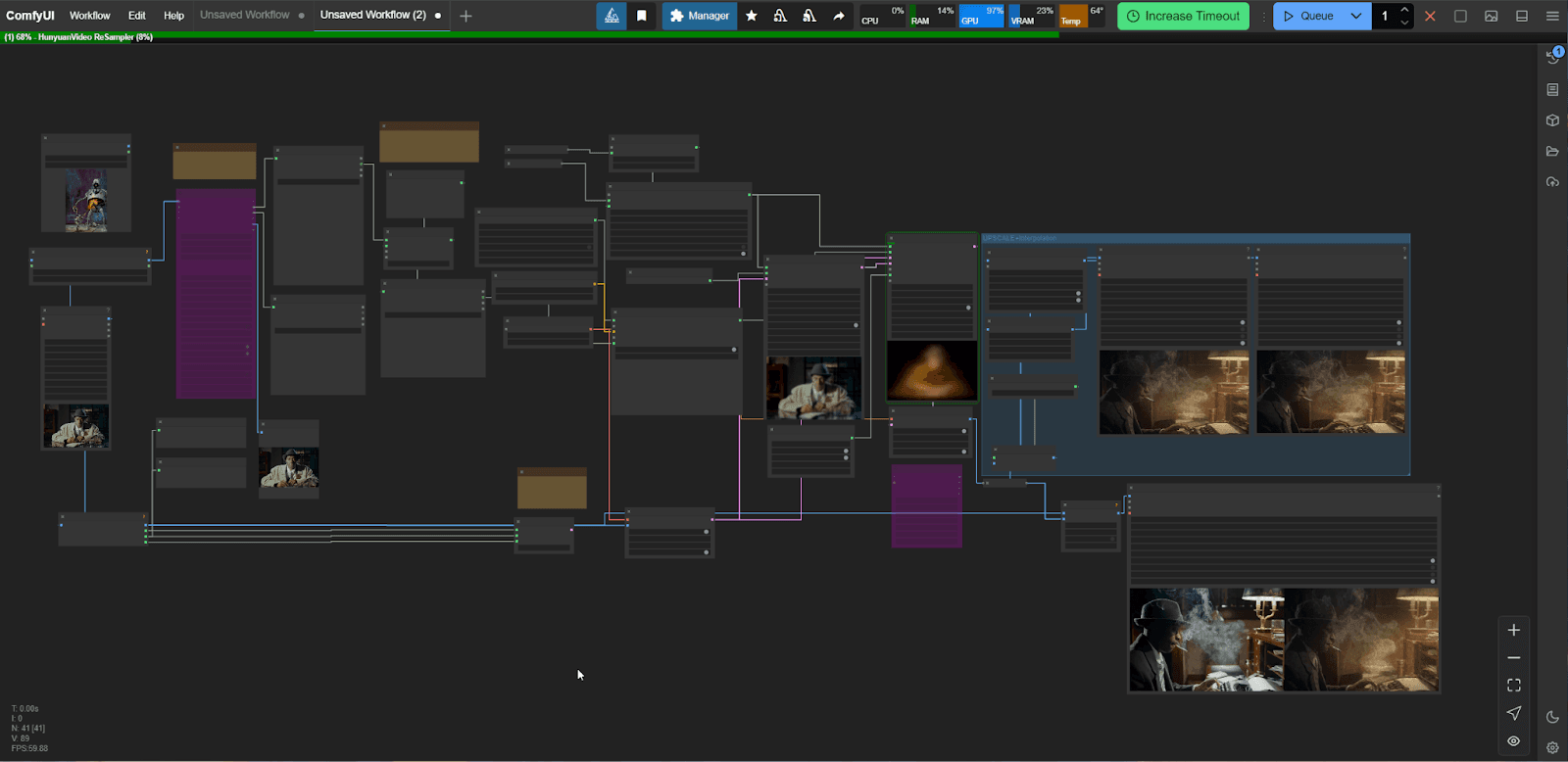This screenshot has height=762, width=1568.
Task: Click the HunyuanVideo ReSampler progress text
Action: tap(78, 37)
